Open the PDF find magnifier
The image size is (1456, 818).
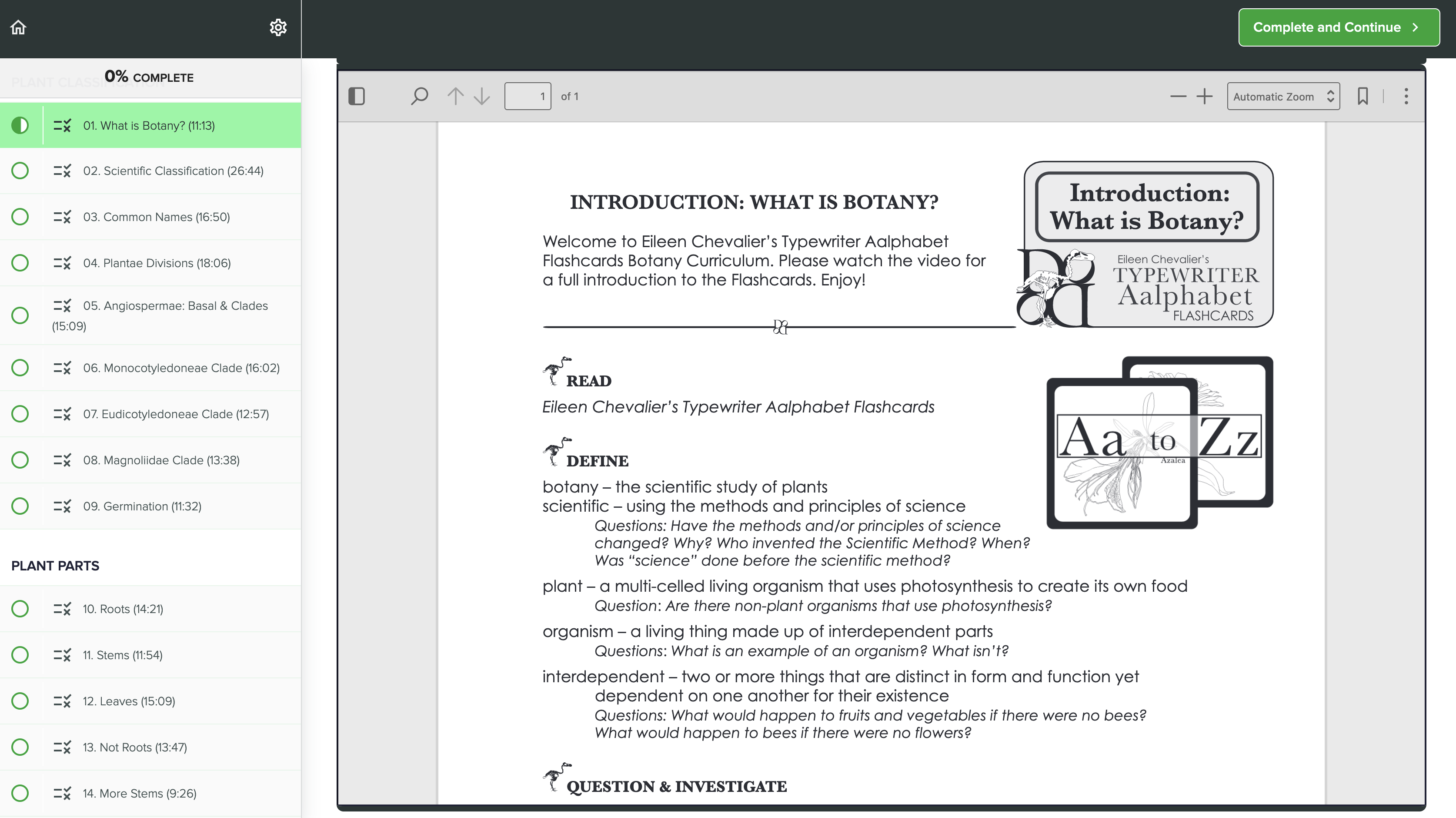(x=419, y=96)
